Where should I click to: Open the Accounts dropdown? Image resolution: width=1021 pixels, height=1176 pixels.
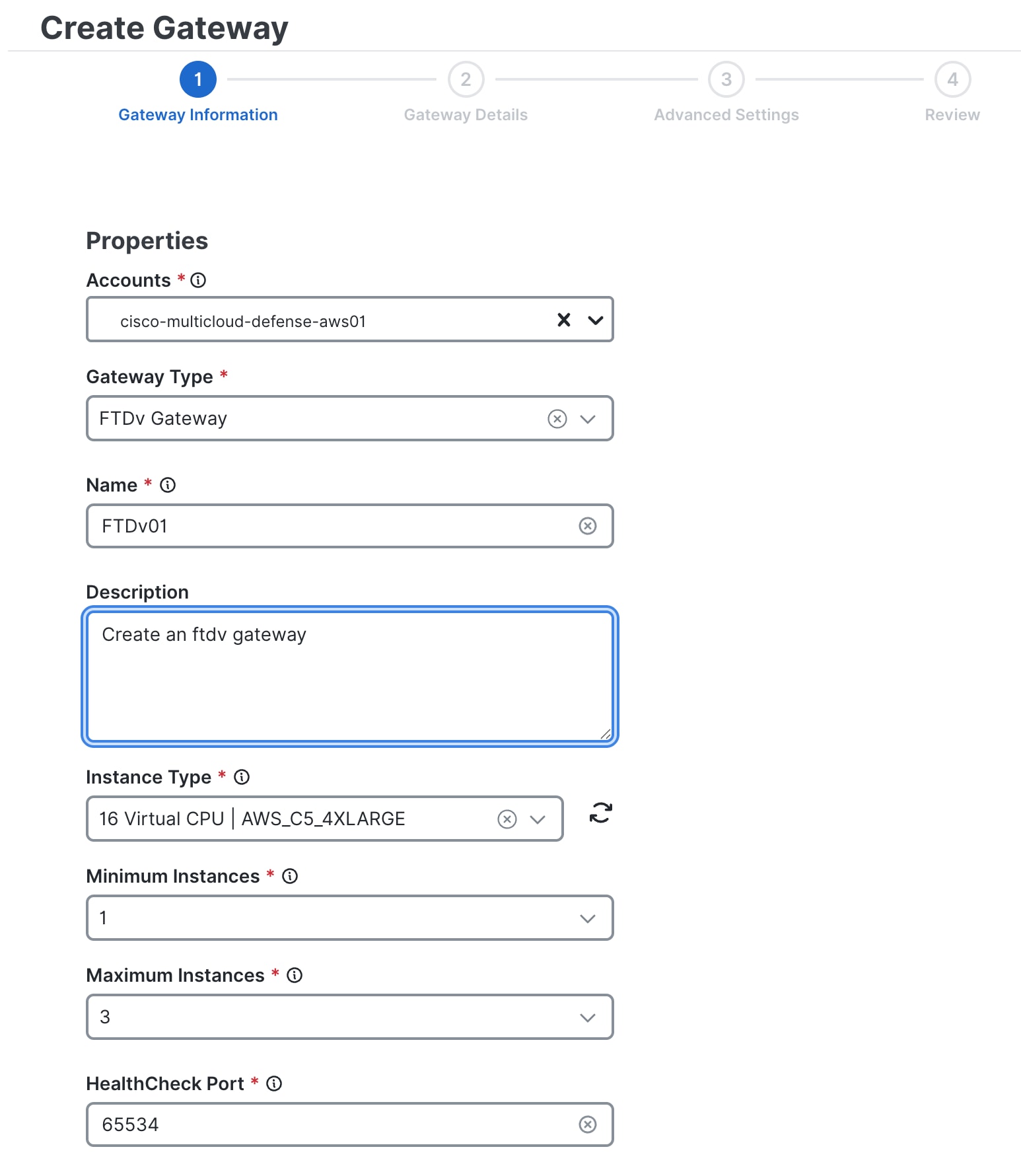[594, 320]
